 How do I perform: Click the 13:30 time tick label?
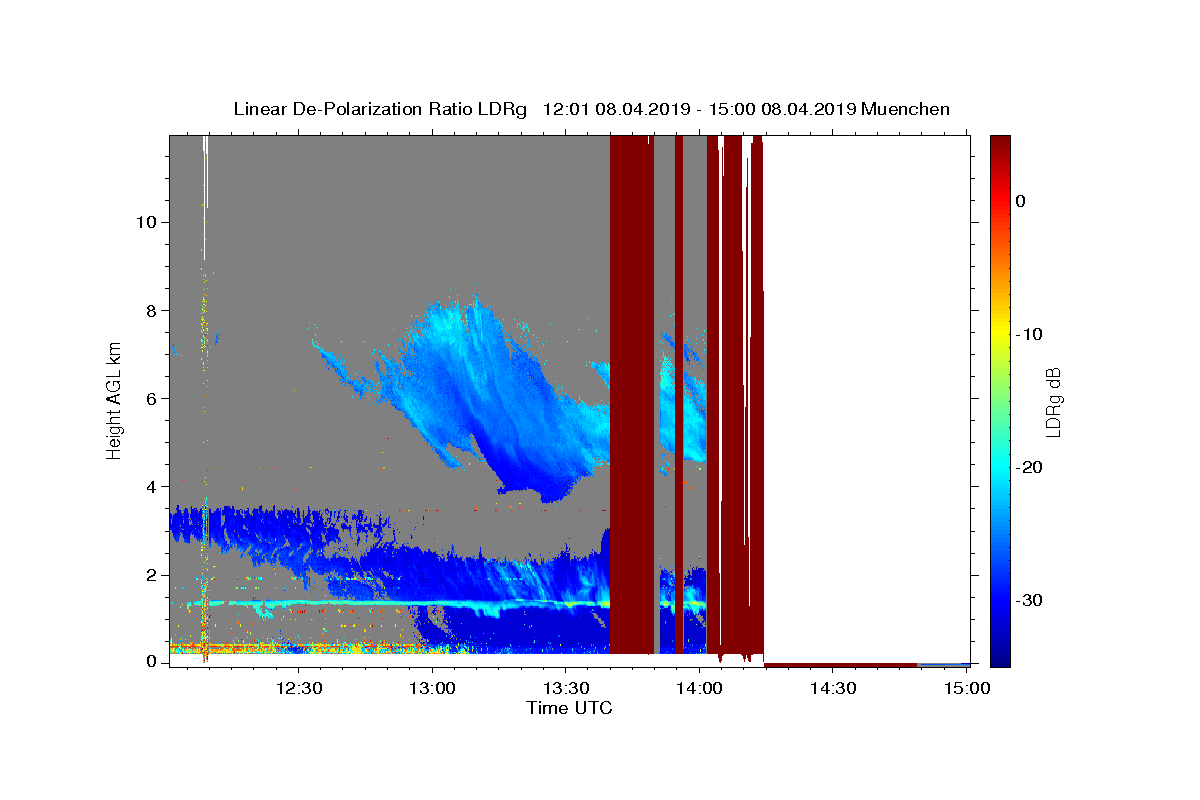[566, 688]
